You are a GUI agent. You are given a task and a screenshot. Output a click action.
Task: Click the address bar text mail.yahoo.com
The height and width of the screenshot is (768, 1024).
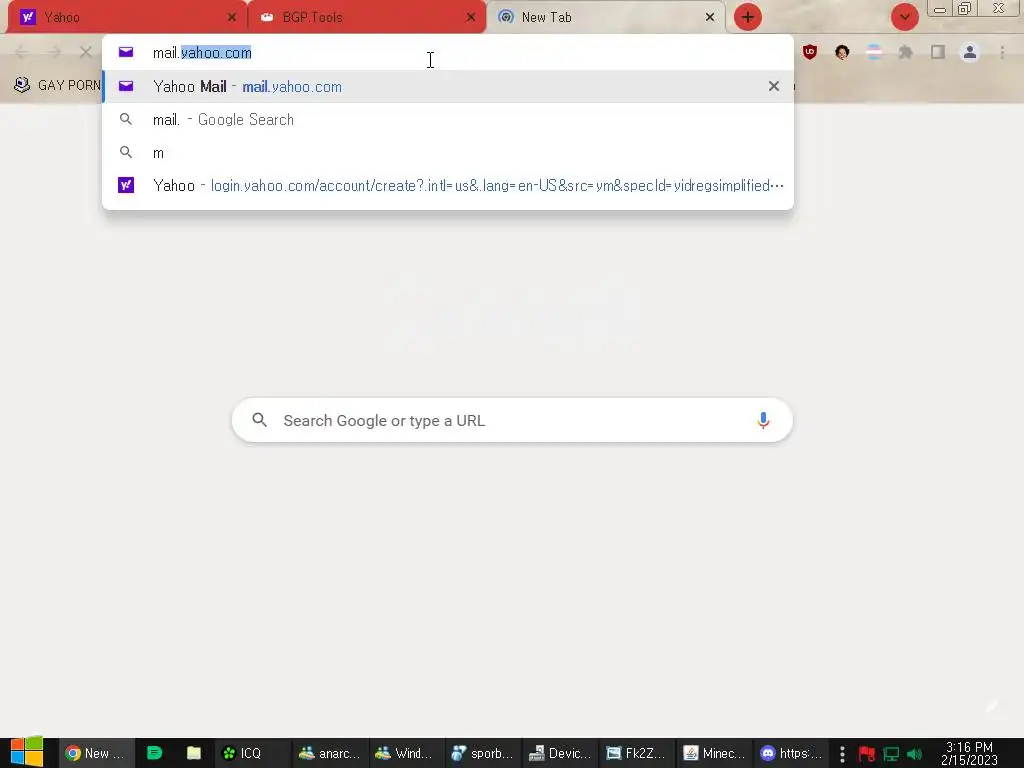202,53
